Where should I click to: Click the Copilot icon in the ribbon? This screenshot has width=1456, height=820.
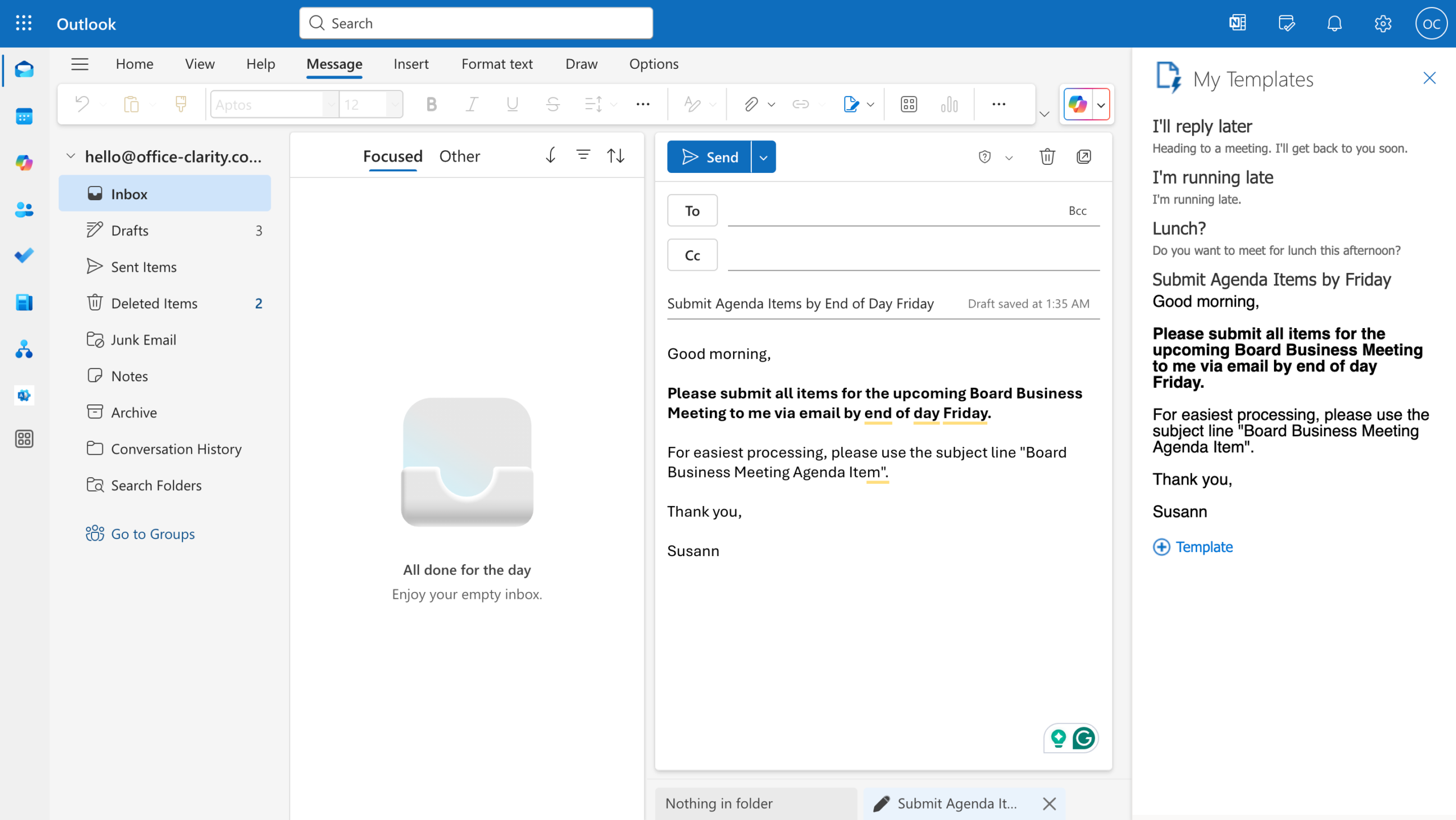point(1078,104)
